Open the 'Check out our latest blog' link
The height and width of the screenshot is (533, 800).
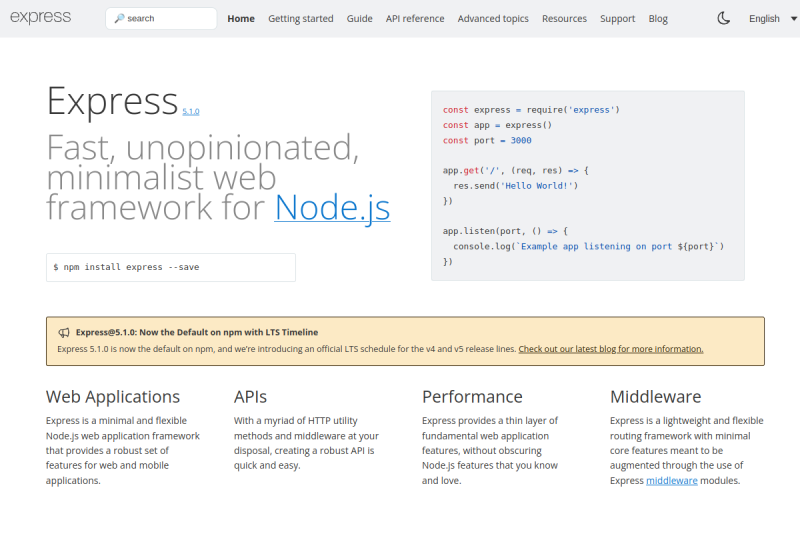click(x=611, y=349)
